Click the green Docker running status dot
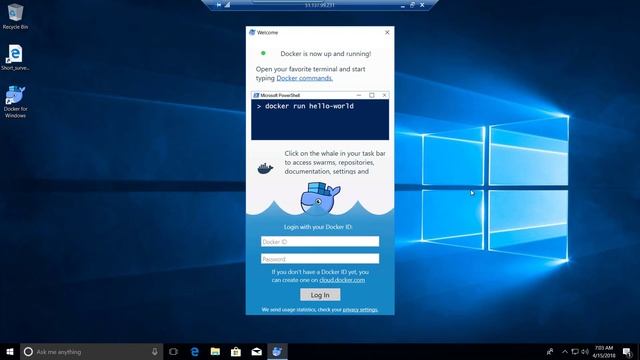 click(x=263, y=53)
